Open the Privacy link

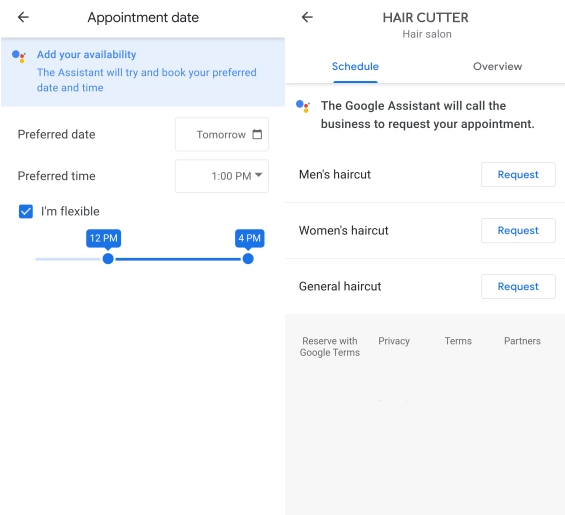pos(394,341)
